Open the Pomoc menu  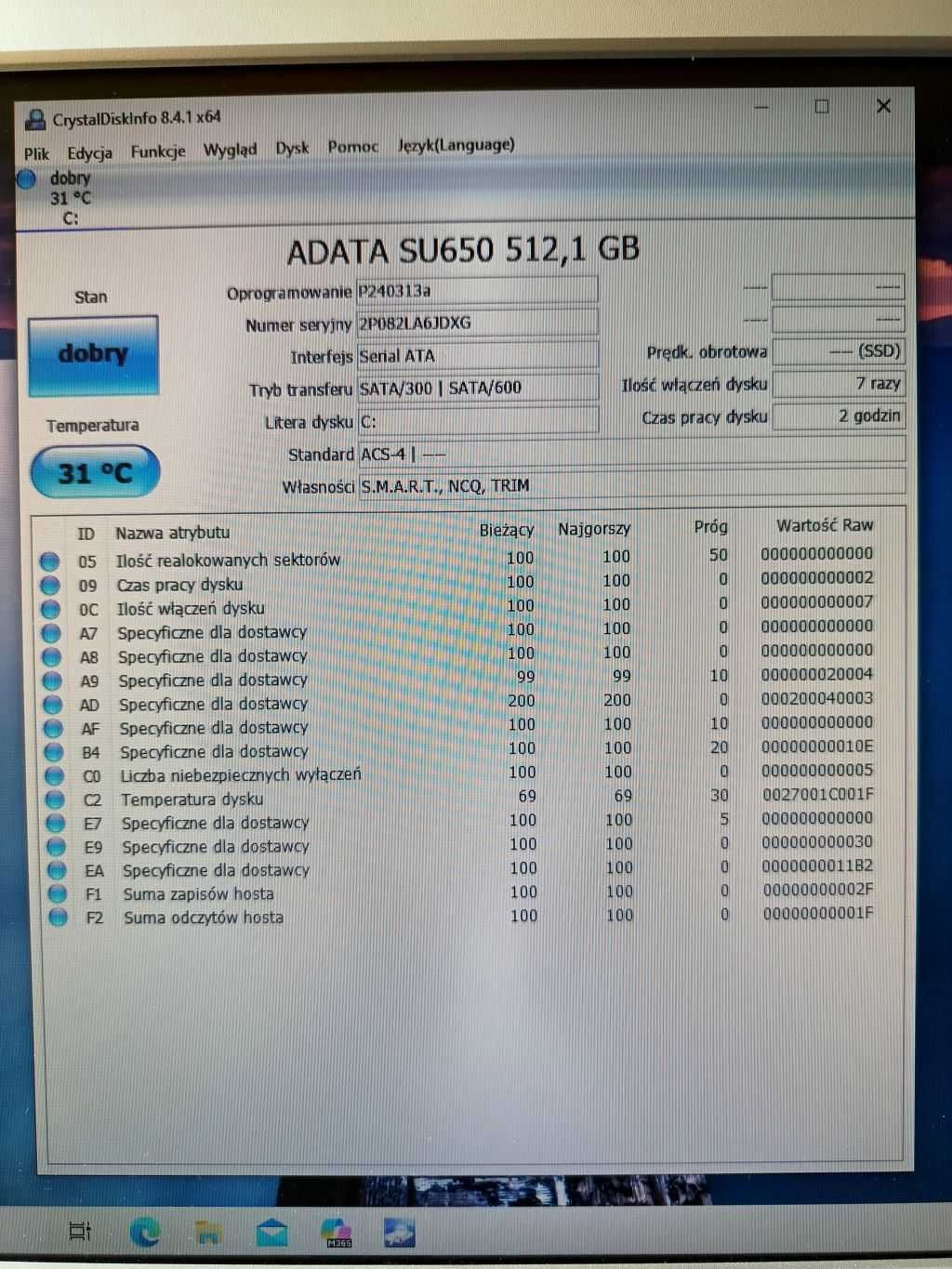point(353,146)
